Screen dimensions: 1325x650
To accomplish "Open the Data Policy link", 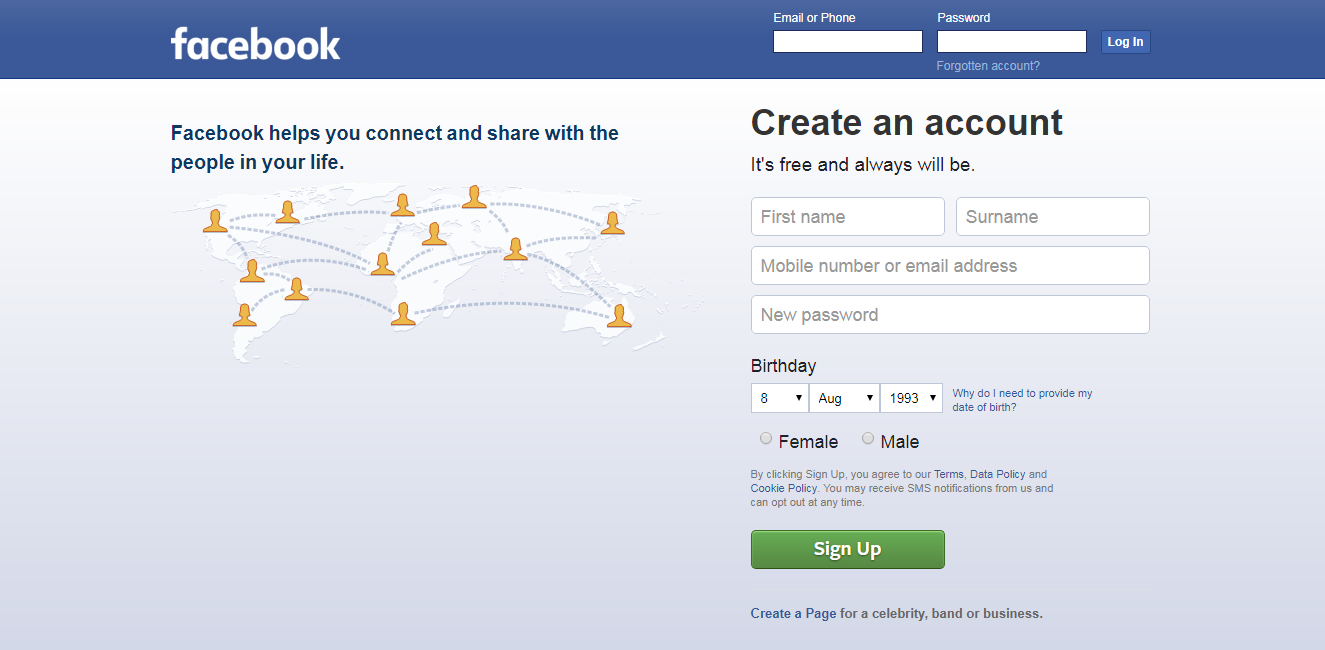I will [x=997, y=474].
